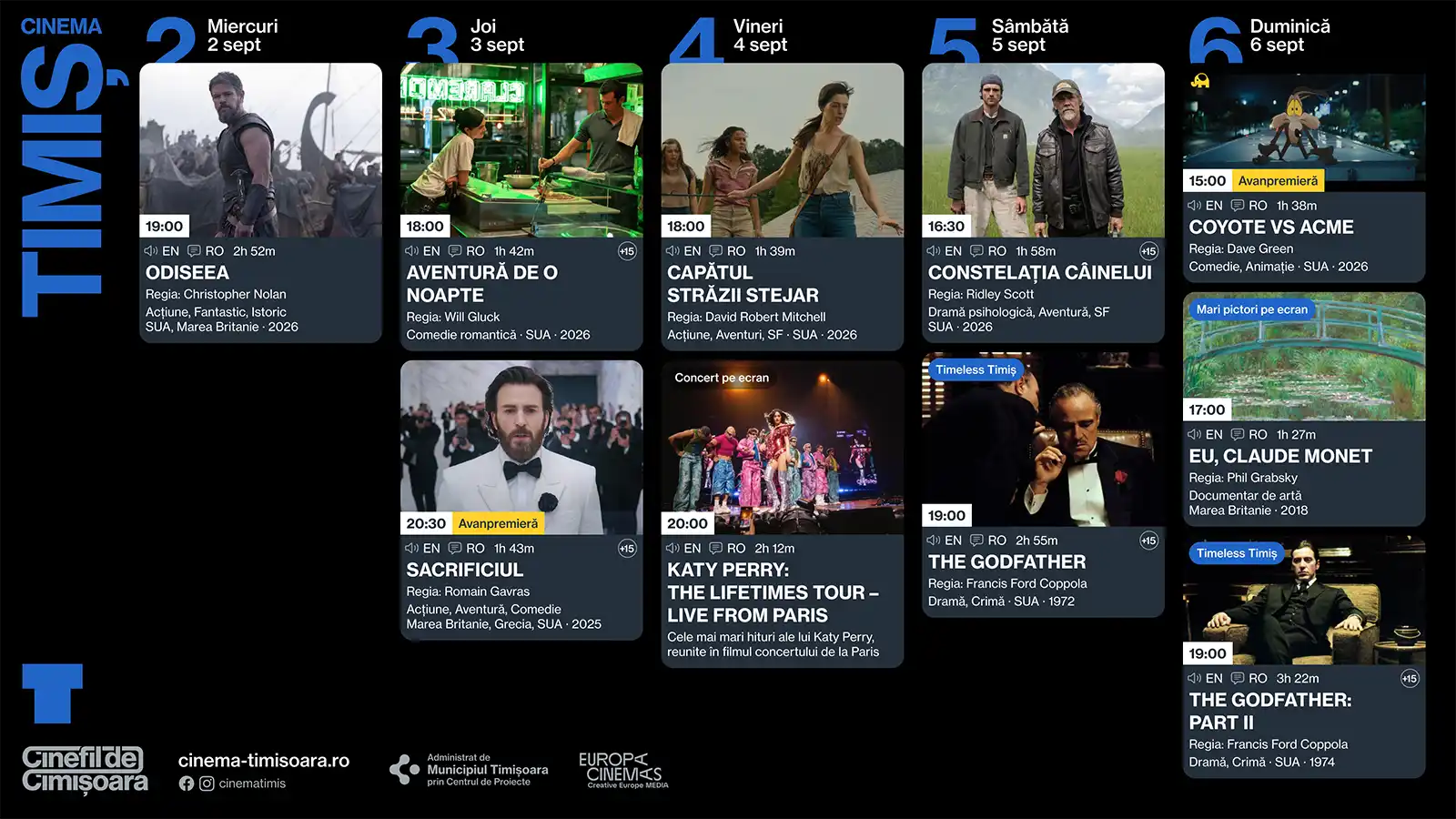Click the Timeless Timiș tag on The Godfather
Screen dimensions: 1456x819
tap(976, 370)
